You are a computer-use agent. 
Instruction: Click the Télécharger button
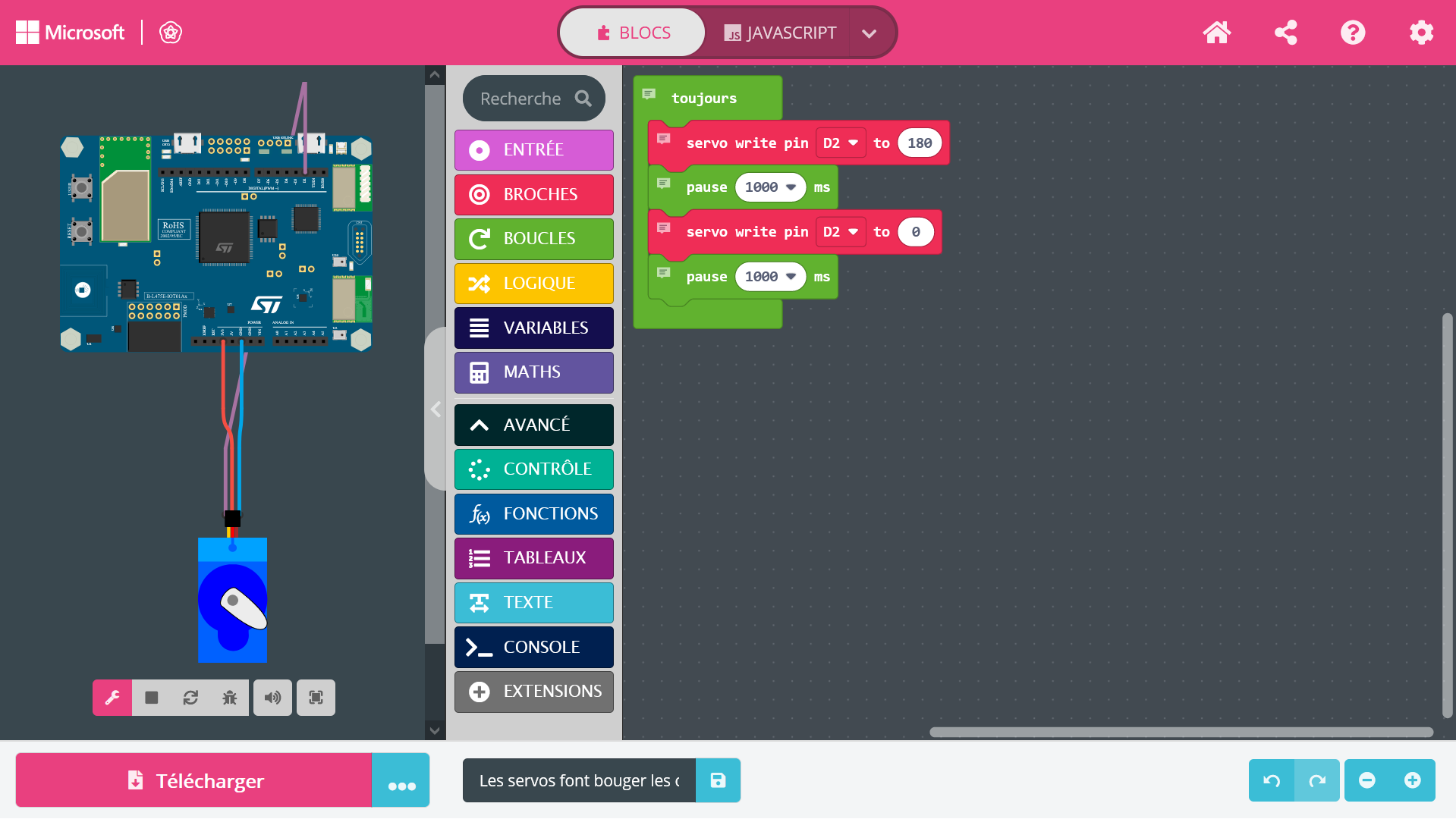click(194, 780)
